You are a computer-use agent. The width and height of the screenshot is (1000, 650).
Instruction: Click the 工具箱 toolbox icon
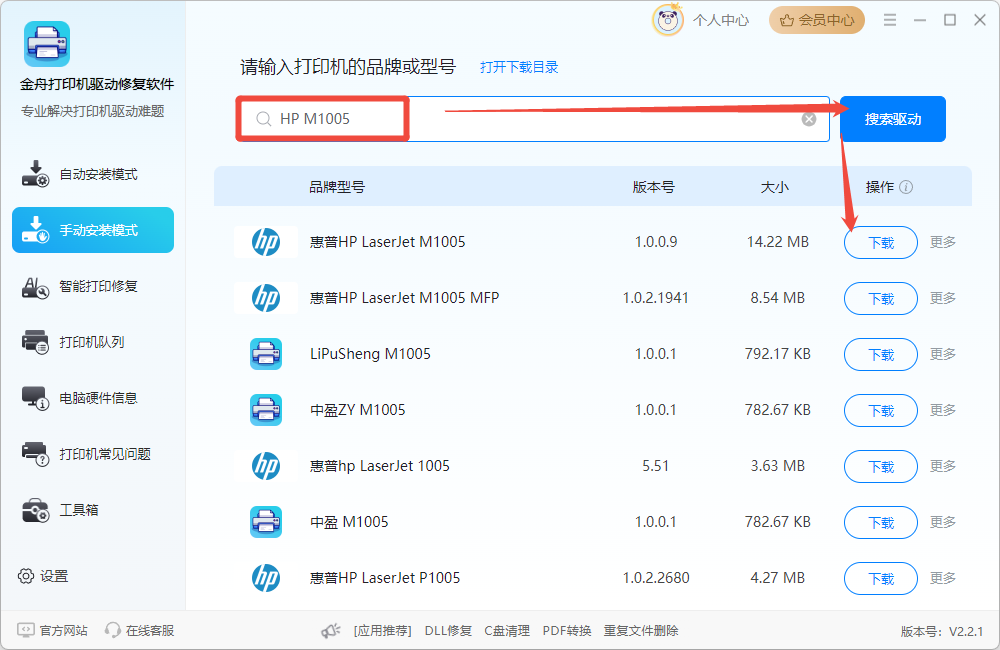(35, 510)
